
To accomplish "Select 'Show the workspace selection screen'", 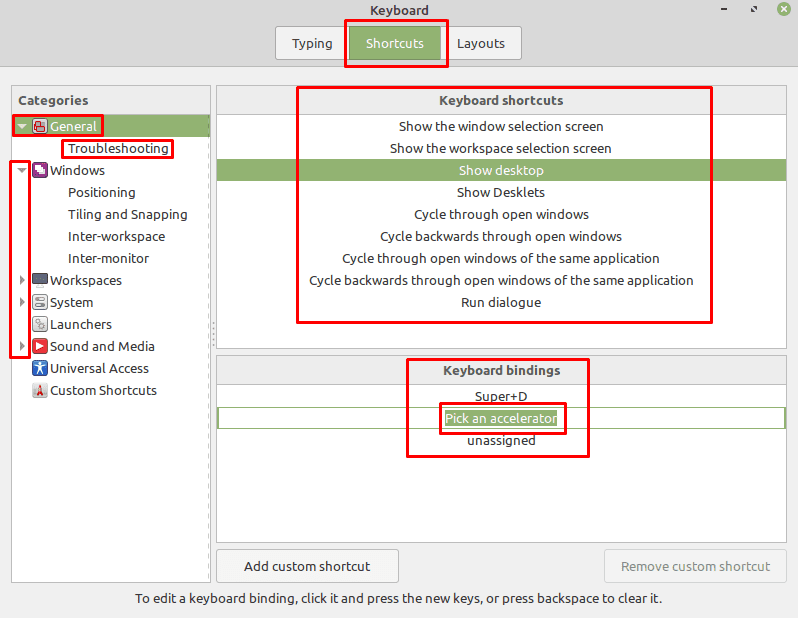I will coord(501,148).
